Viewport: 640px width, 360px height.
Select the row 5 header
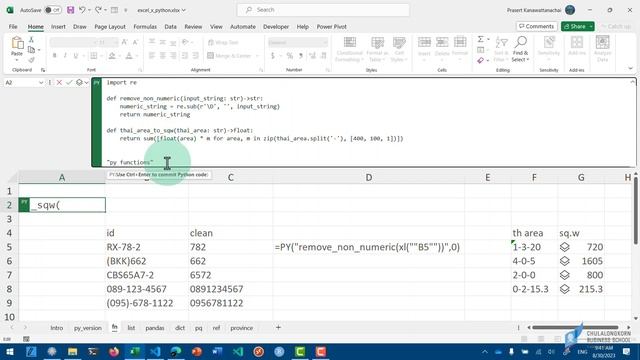coord(9,247)
